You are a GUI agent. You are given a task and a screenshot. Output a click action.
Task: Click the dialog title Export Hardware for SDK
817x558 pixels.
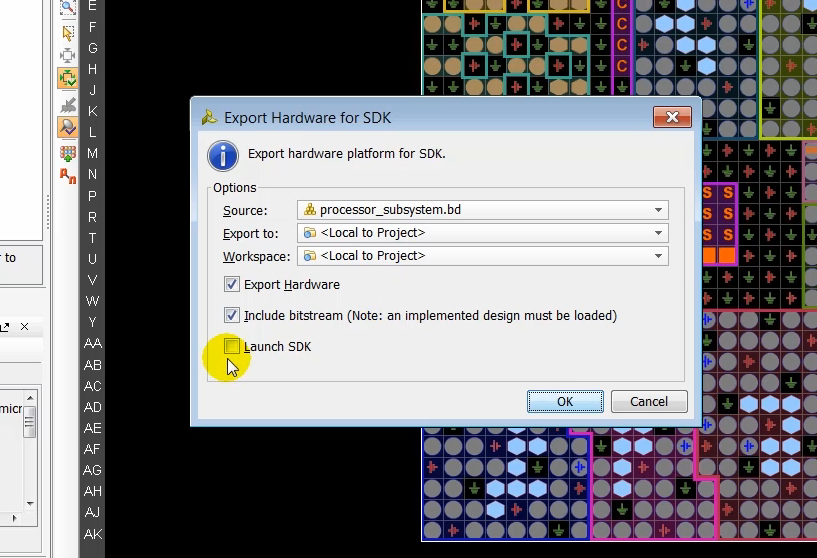[307, 118]
